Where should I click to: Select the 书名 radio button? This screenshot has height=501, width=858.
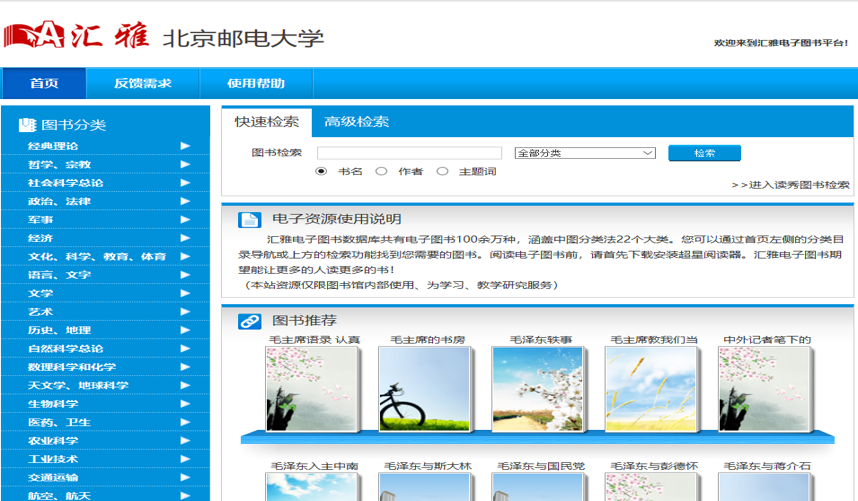[321, 171]
